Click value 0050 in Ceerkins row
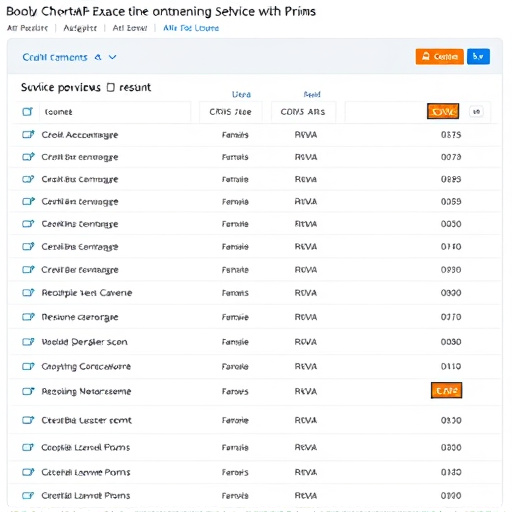Image resolution: width=512 pixels, height=512 pixels. pos(451,224)
